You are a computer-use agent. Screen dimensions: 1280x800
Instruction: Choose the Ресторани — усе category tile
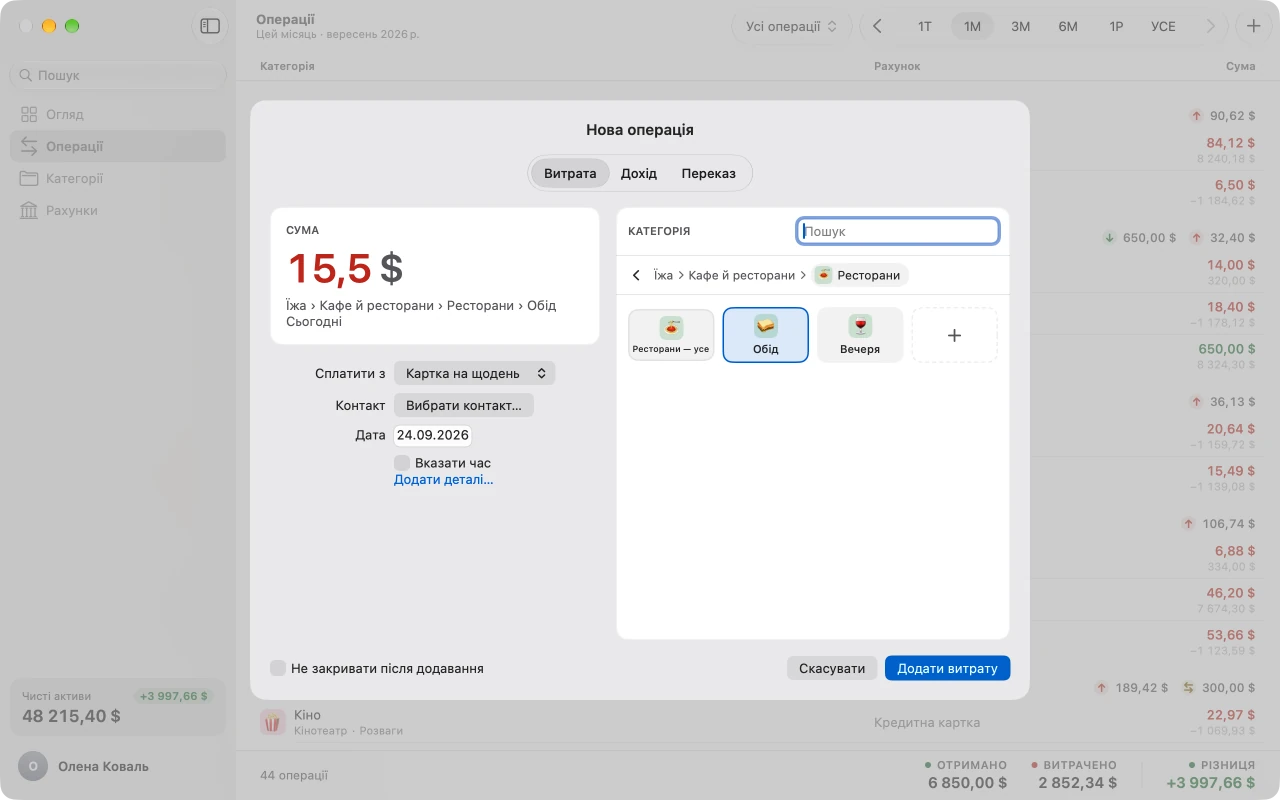(671, 334)
